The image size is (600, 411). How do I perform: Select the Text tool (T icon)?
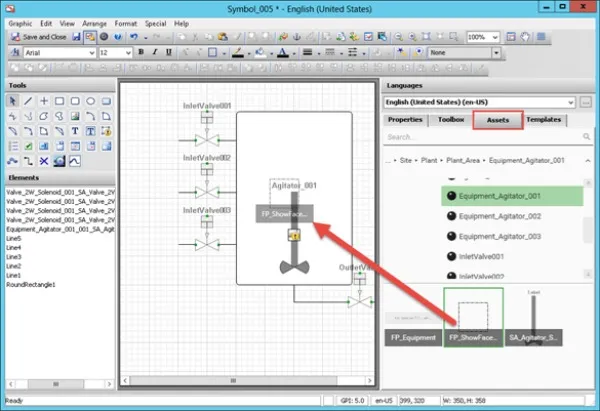point(76,131)
